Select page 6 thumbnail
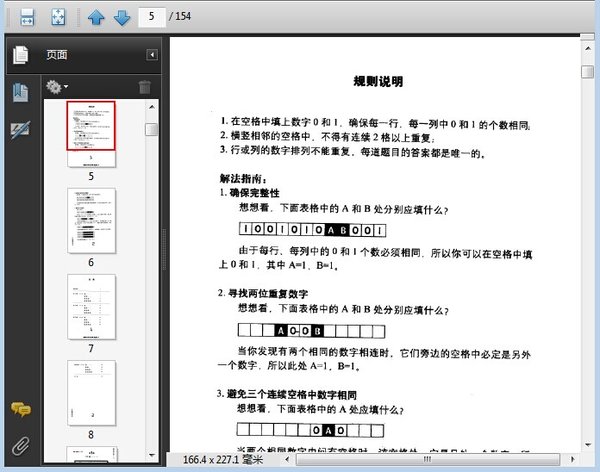The height and width of the screenshot is (472, 600). (91, 220)
